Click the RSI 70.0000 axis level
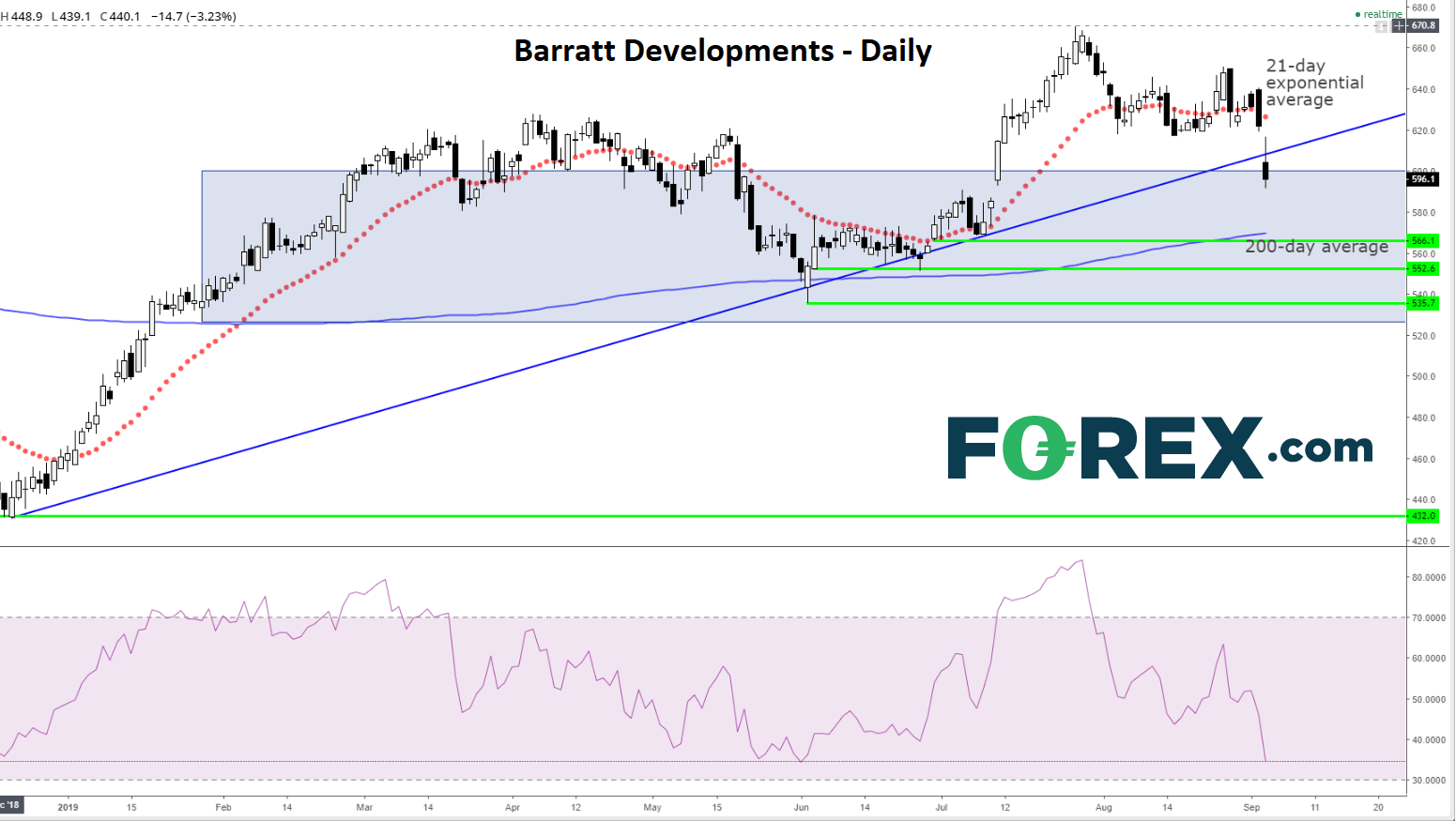1456x821 pixels. click(1428, 618)
